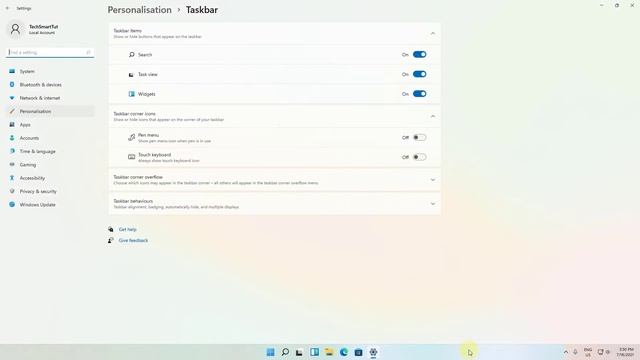
Task: Click the magnifier in Find a setting box
Action: (88, 52)
